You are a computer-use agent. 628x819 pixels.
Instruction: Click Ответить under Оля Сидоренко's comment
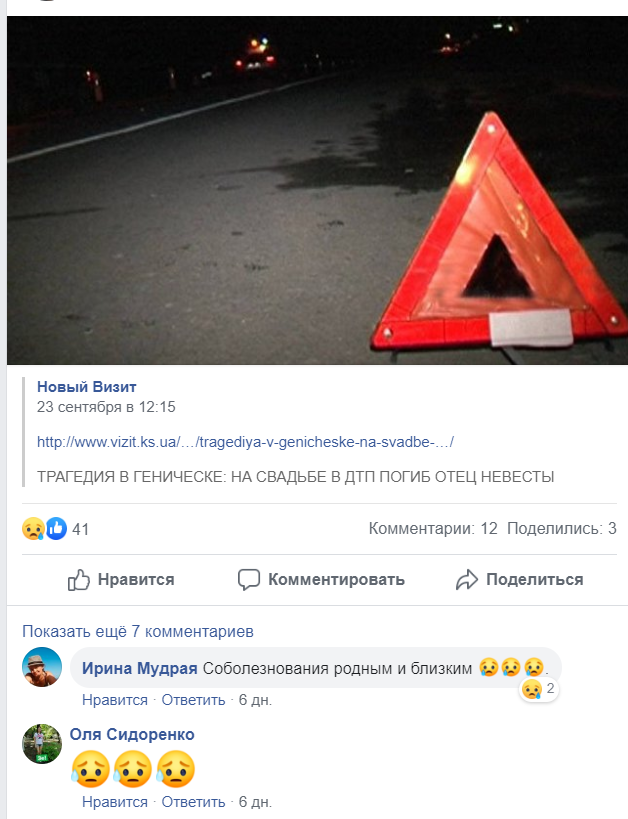(193, 802)
